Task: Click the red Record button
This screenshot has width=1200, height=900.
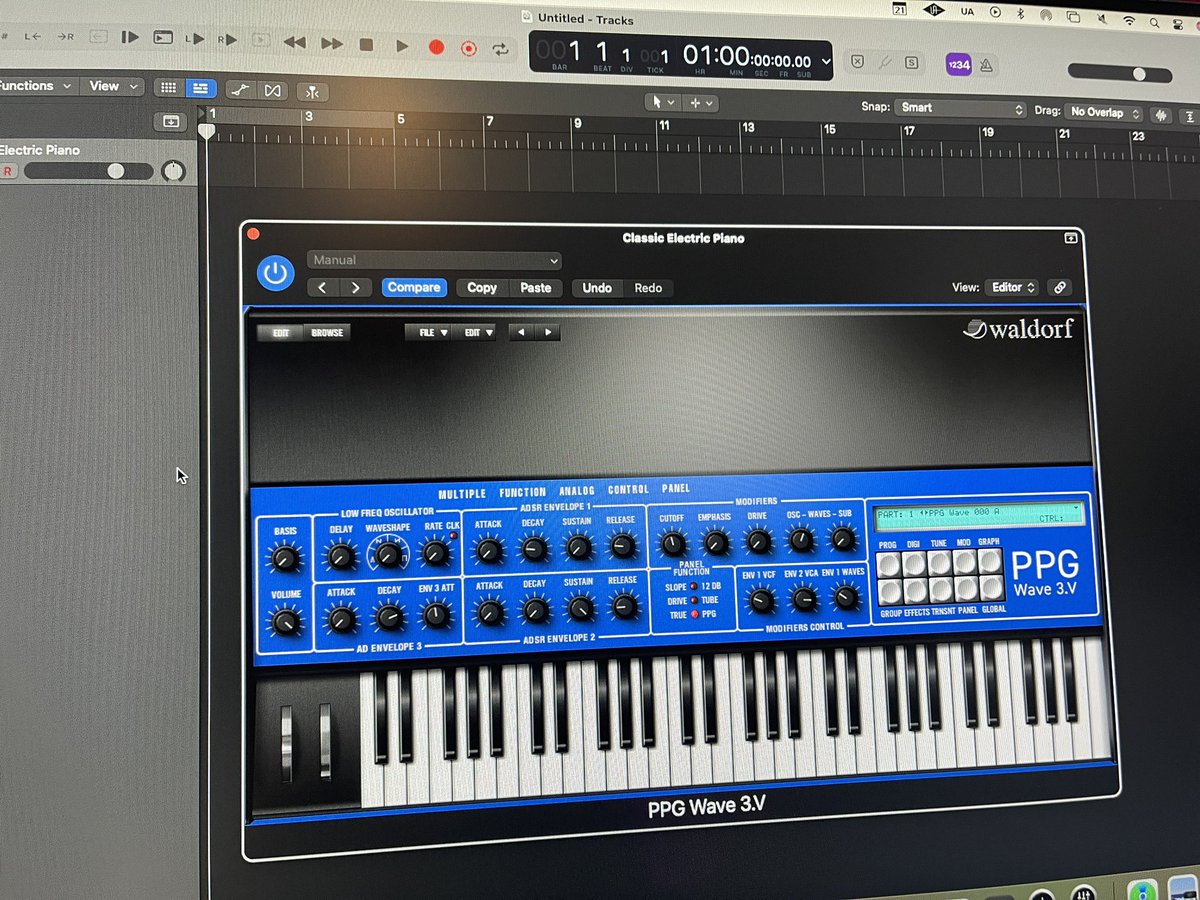Action: 436,47
